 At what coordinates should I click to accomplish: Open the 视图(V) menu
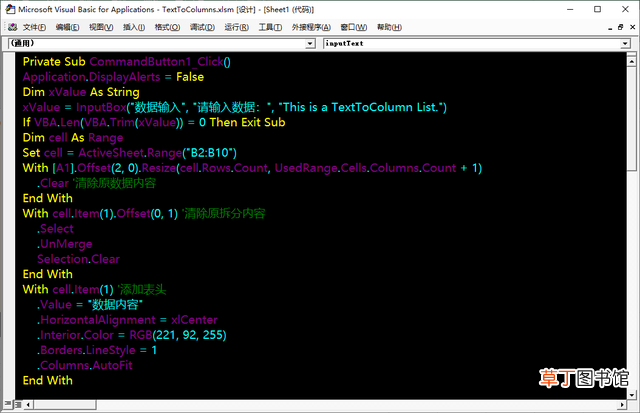pyautogui.click(x=101, y=27)
